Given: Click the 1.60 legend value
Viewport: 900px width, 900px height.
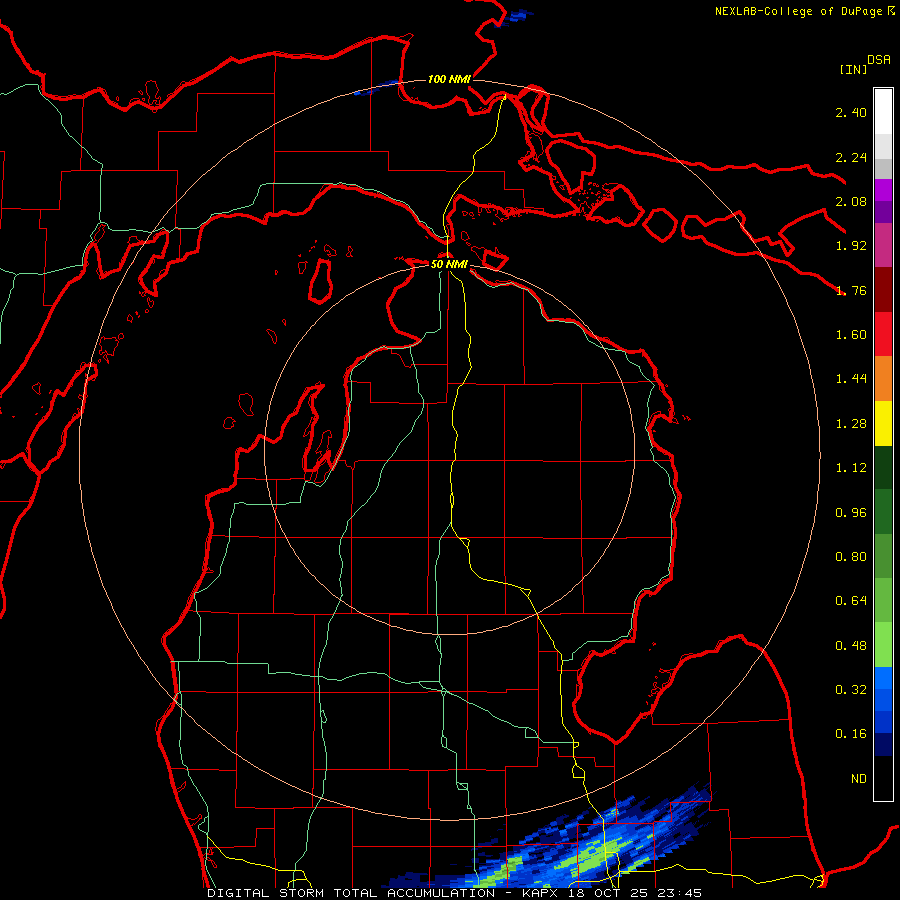Looking at the screenshot, I should (851, 335).
